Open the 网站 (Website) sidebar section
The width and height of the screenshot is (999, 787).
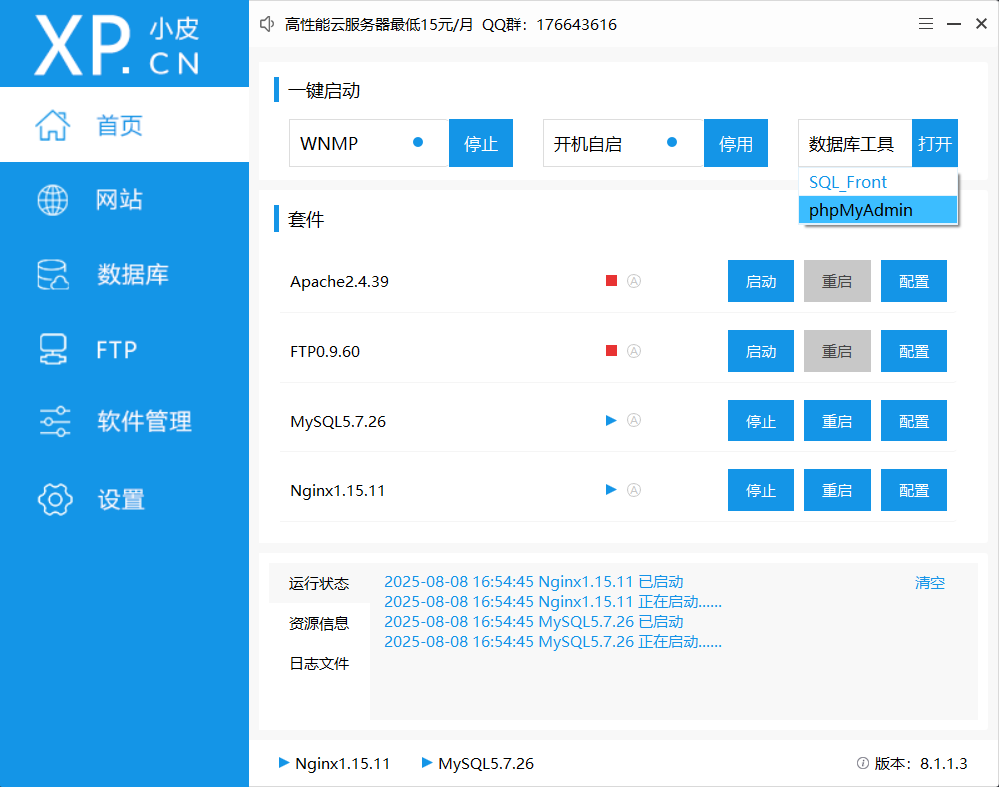[x=120, y=199]
